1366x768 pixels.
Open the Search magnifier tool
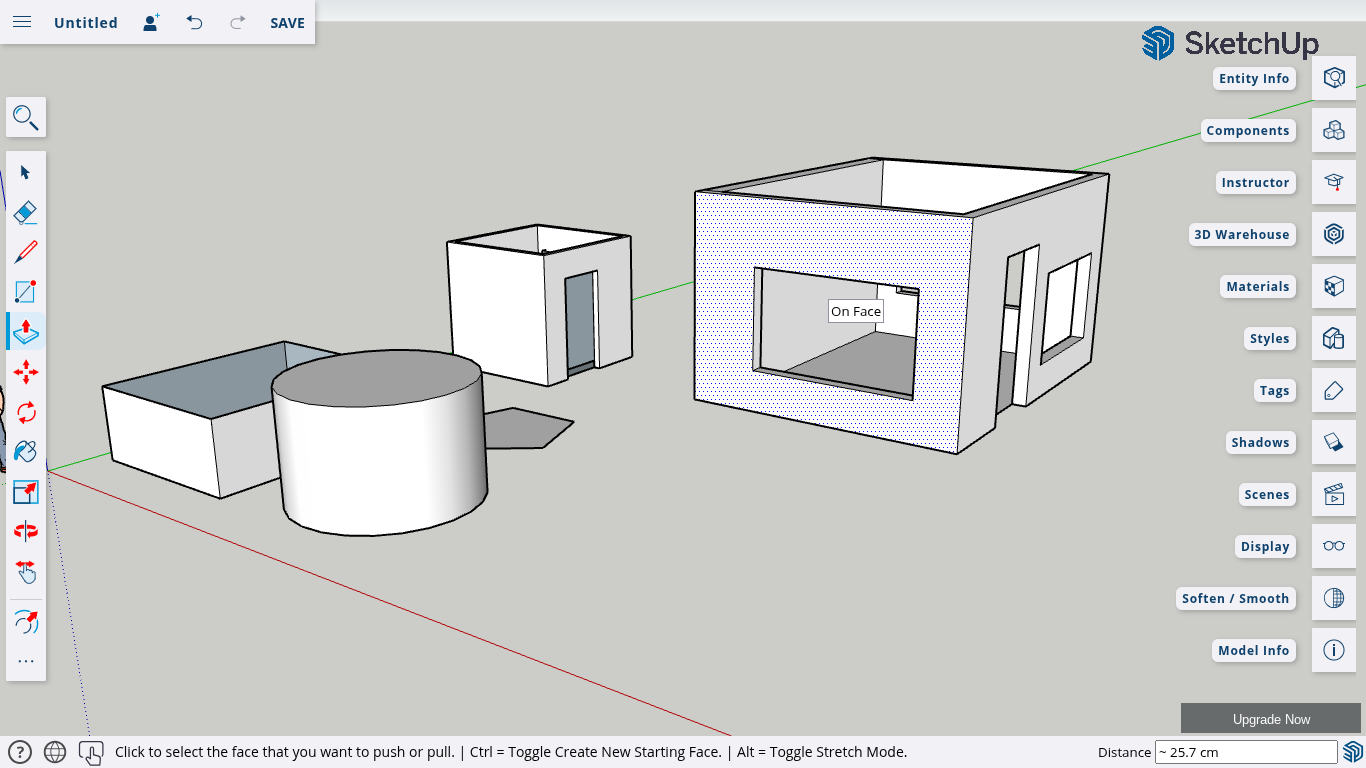coord(26,118)
